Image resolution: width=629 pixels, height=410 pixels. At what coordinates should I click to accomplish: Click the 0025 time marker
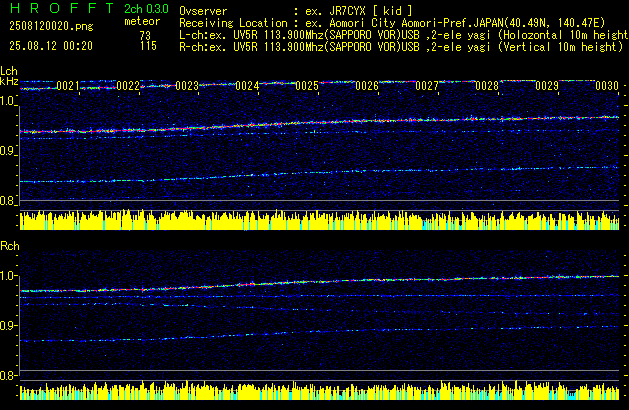[307, 86]
